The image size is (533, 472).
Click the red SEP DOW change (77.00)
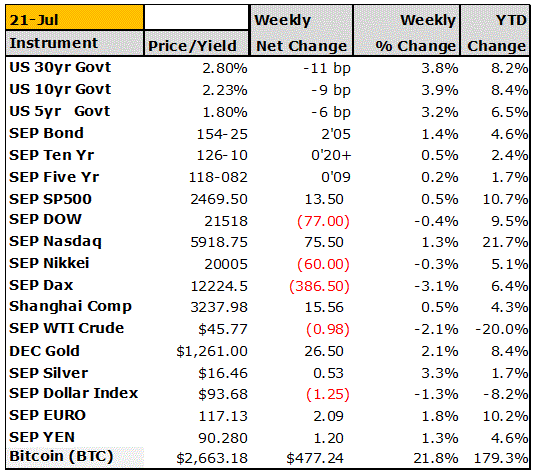pos(323,221)
